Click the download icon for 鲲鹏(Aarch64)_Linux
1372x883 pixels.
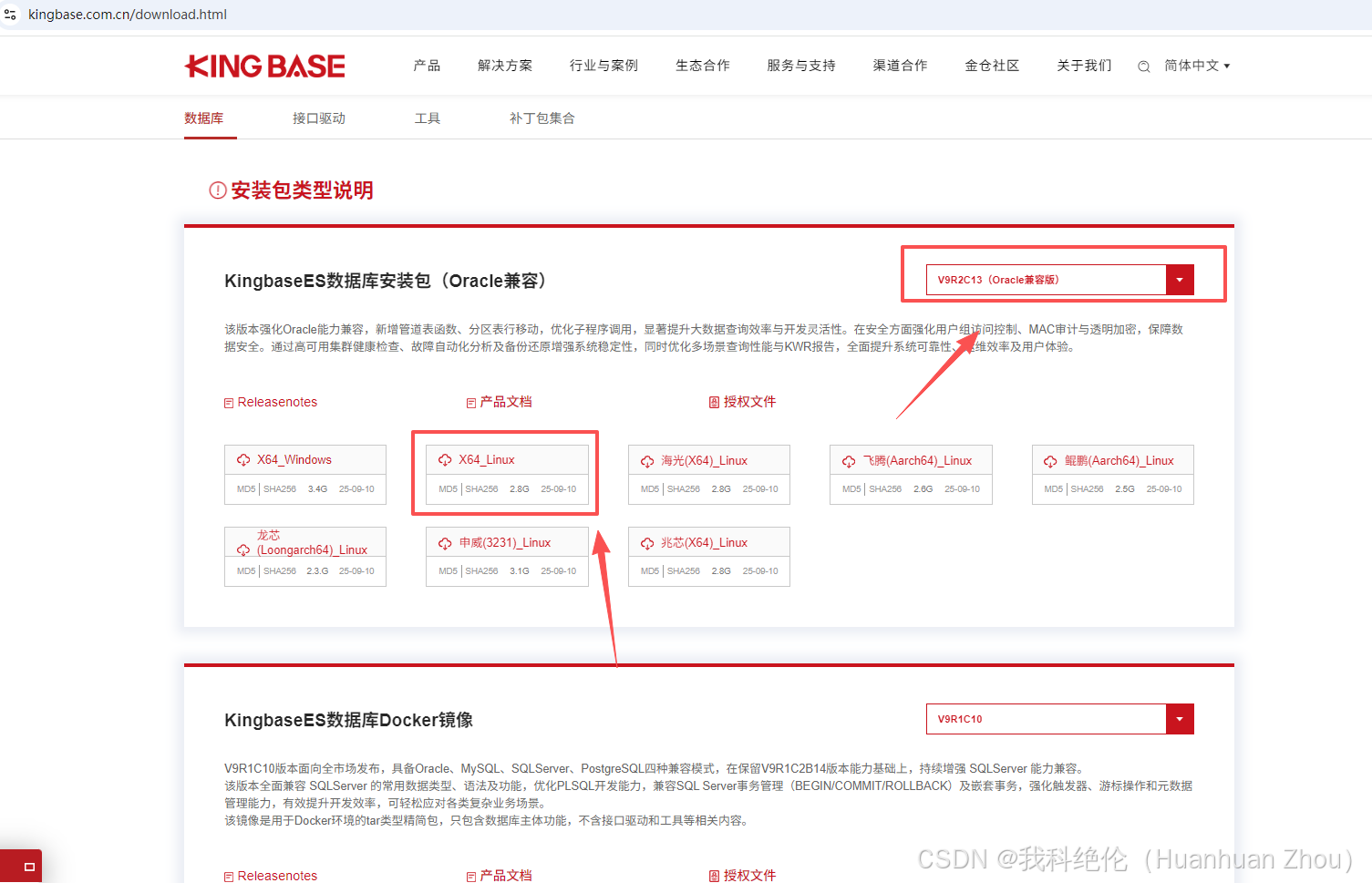1050,461
